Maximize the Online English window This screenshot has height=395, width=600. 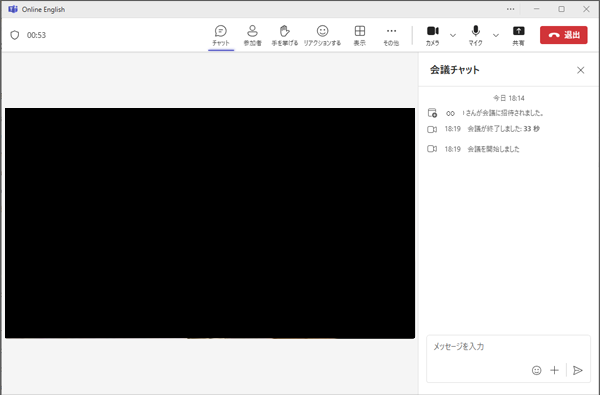pyautogui.click(x=561, y=9)
